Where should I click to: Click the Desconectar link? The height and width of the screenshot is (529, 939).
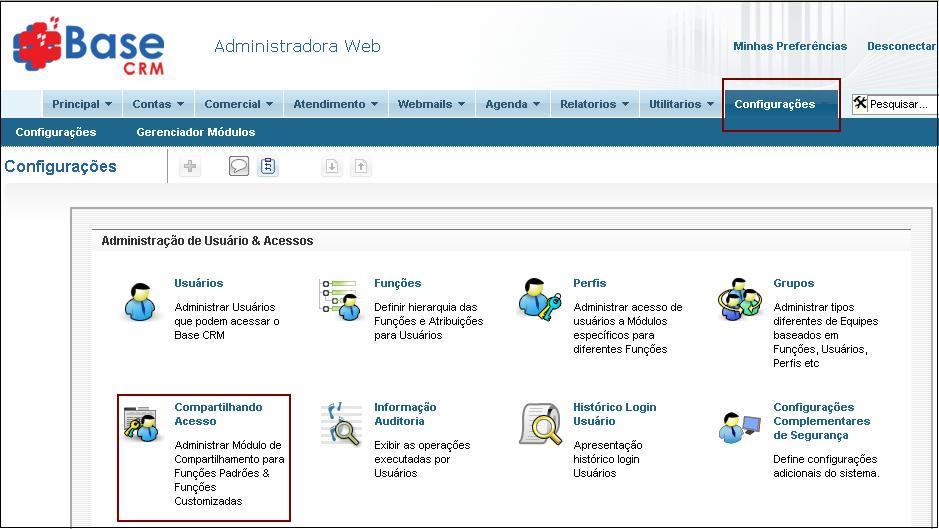[901, 46]
